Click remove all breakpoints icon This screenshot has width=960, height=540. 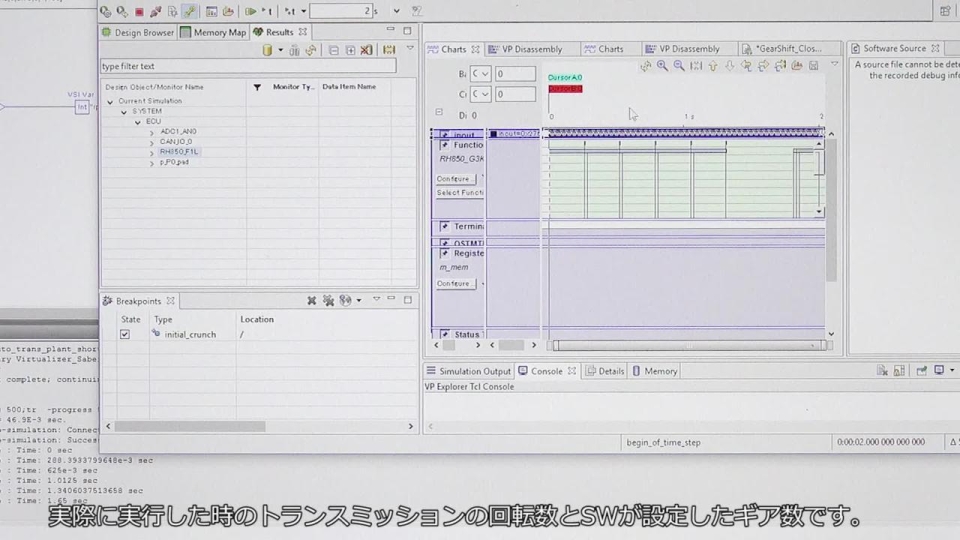(329, 301)
